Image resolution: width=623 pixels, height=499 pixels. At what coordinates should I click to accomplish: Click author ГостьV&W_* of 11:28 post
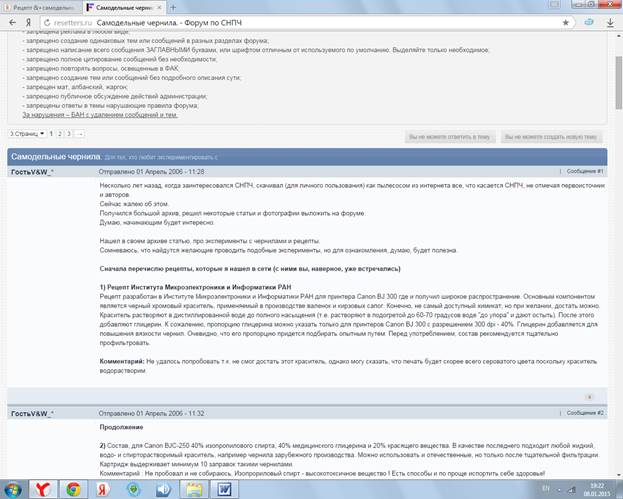tap(32, 172)
